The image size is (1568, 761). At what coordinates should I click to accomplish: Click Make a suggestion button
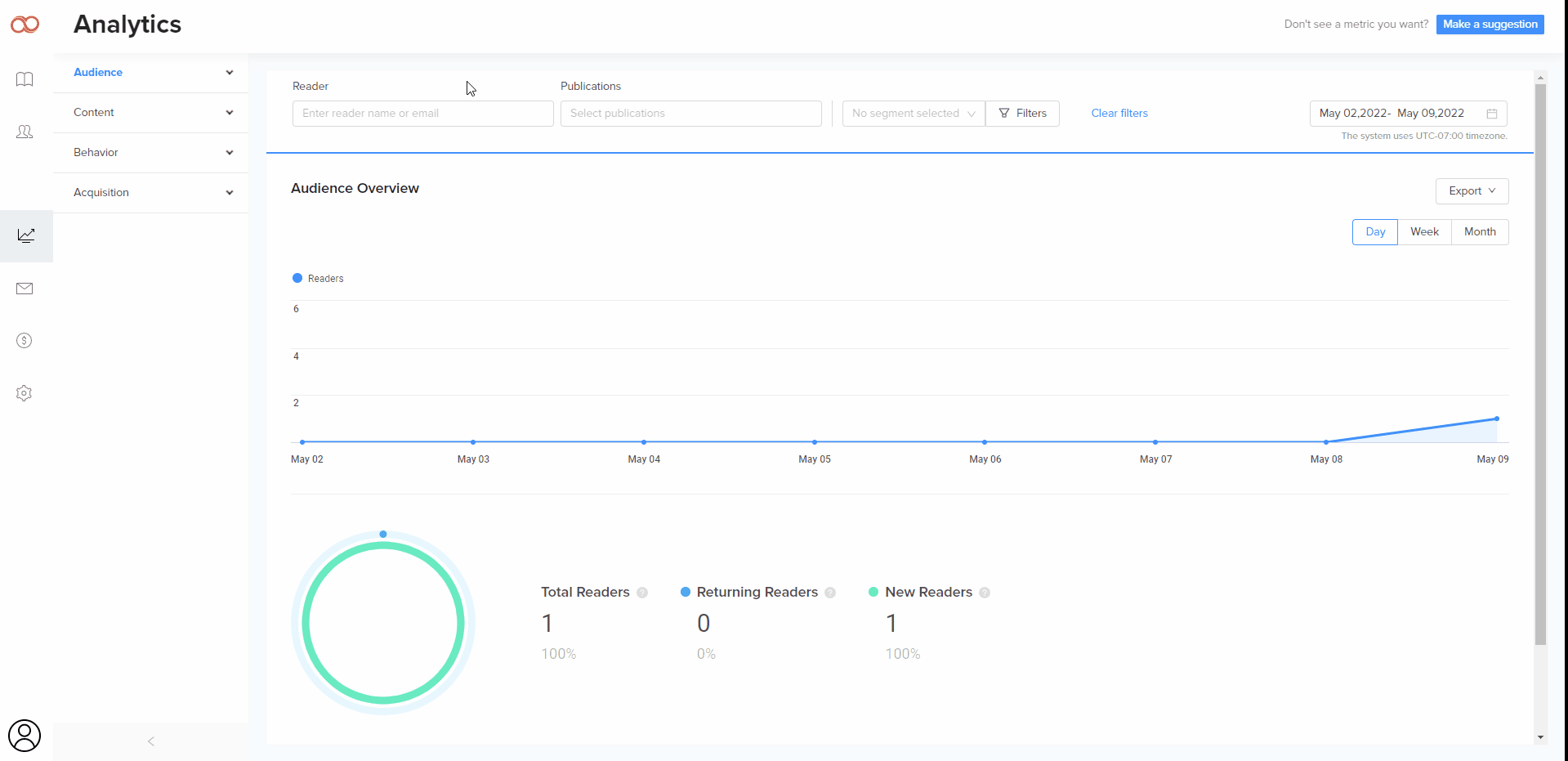[1490, 25]
